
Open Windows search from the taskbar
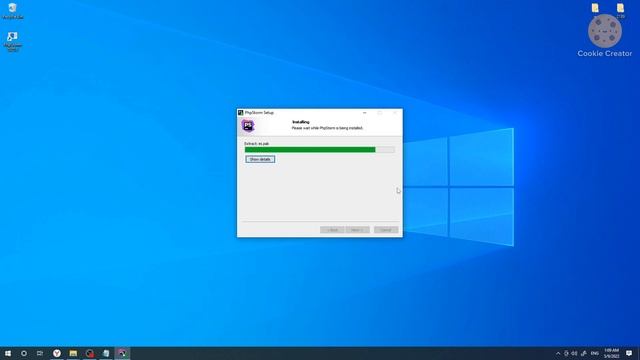24,353
